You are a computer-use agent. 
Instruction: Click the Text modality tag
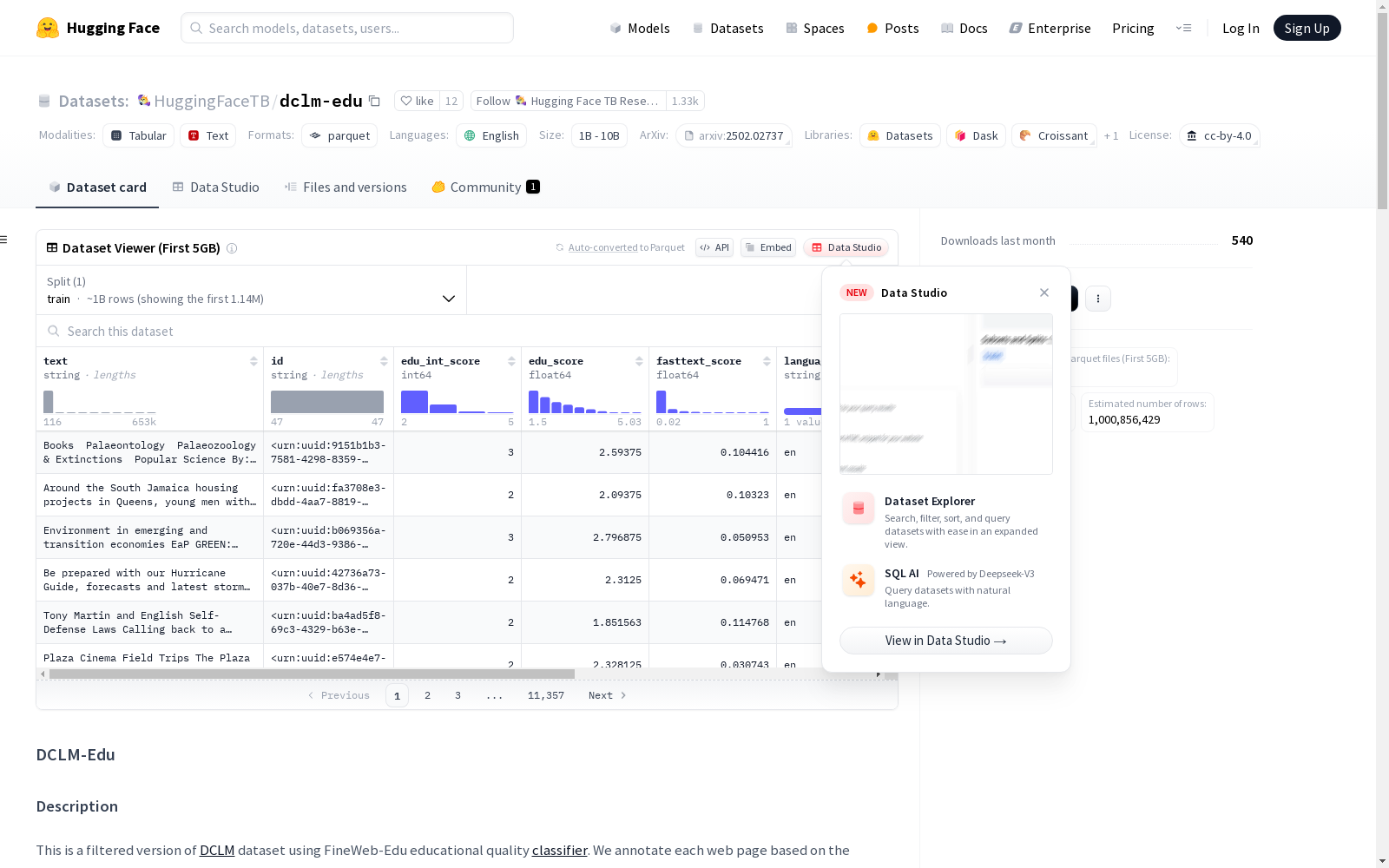(208, 135)
